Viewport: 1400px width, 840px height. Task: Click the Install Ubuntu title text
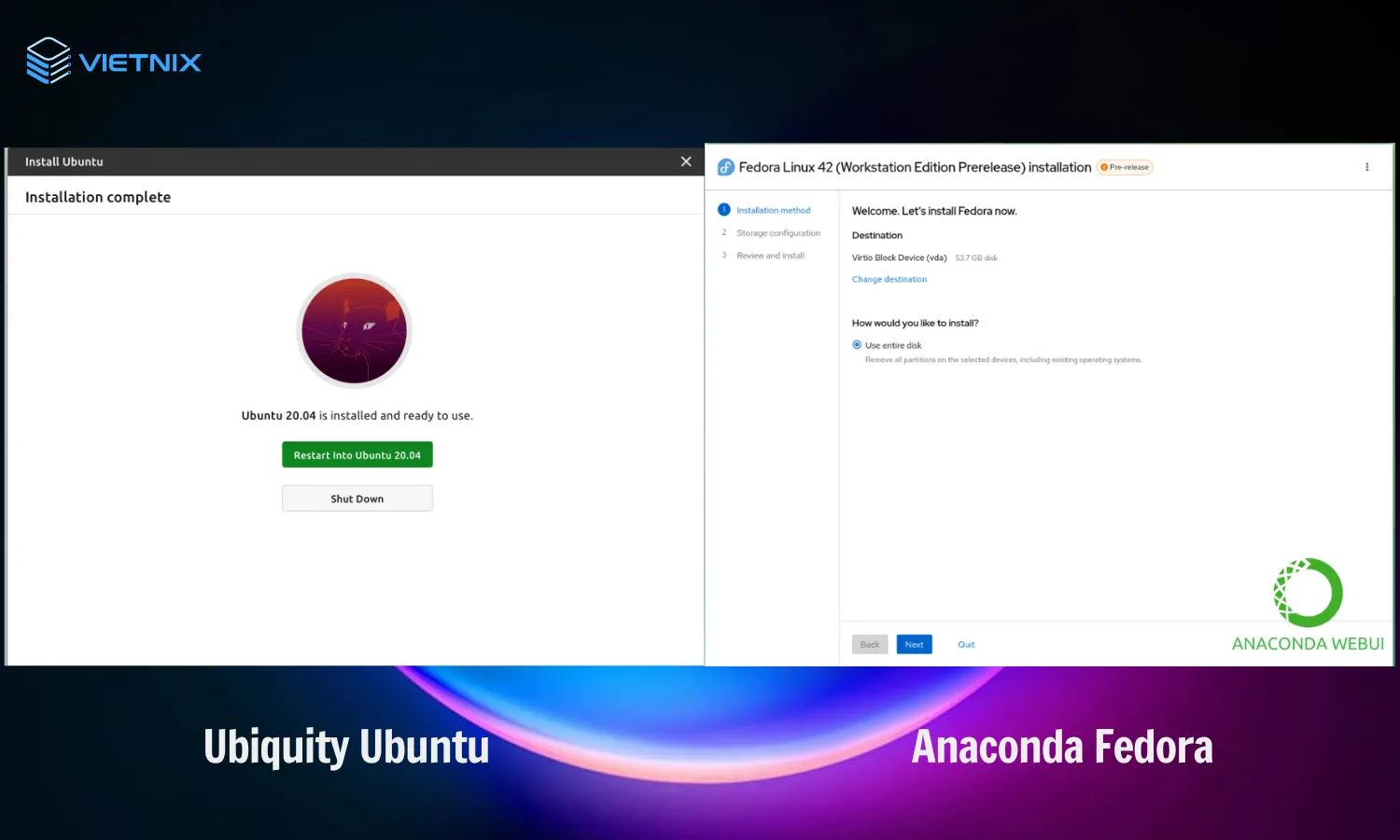pos(63,161)
